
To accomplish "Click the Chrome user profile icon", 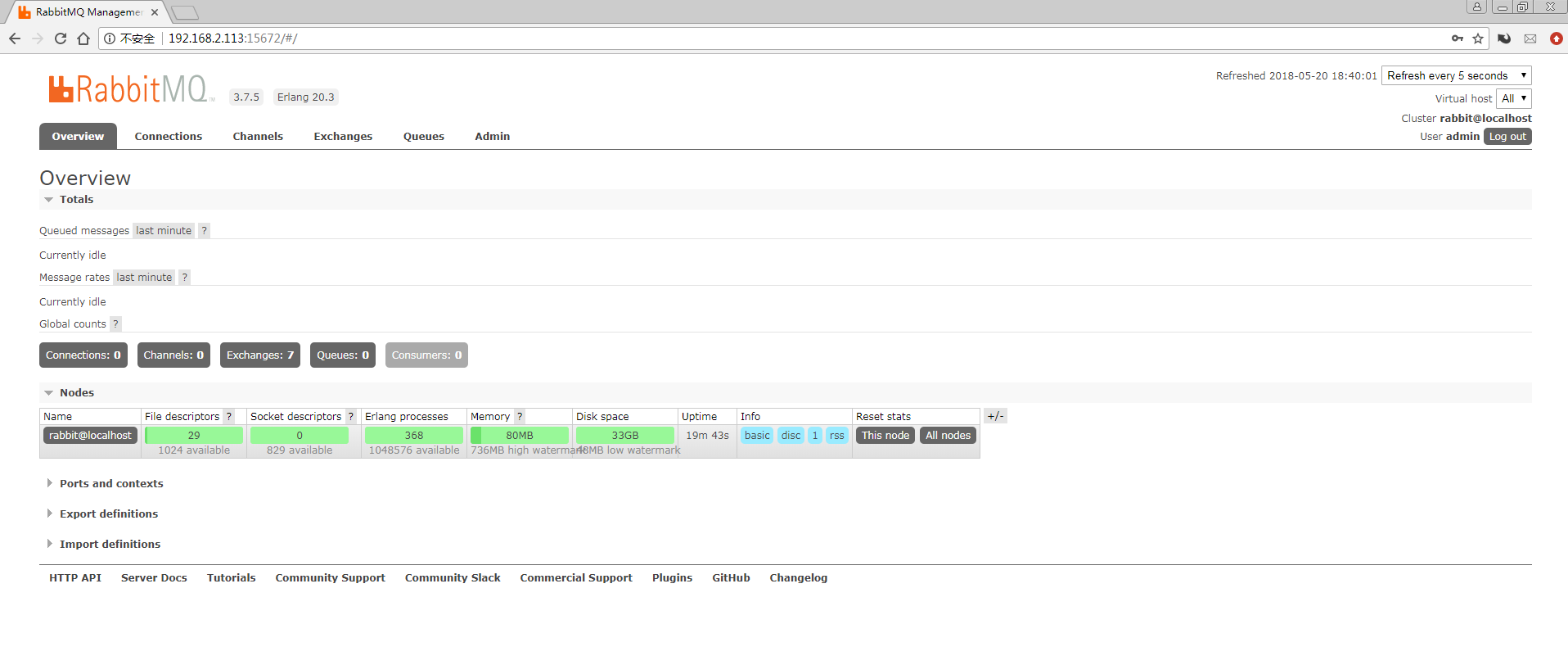I will [x=1476, y=7].
